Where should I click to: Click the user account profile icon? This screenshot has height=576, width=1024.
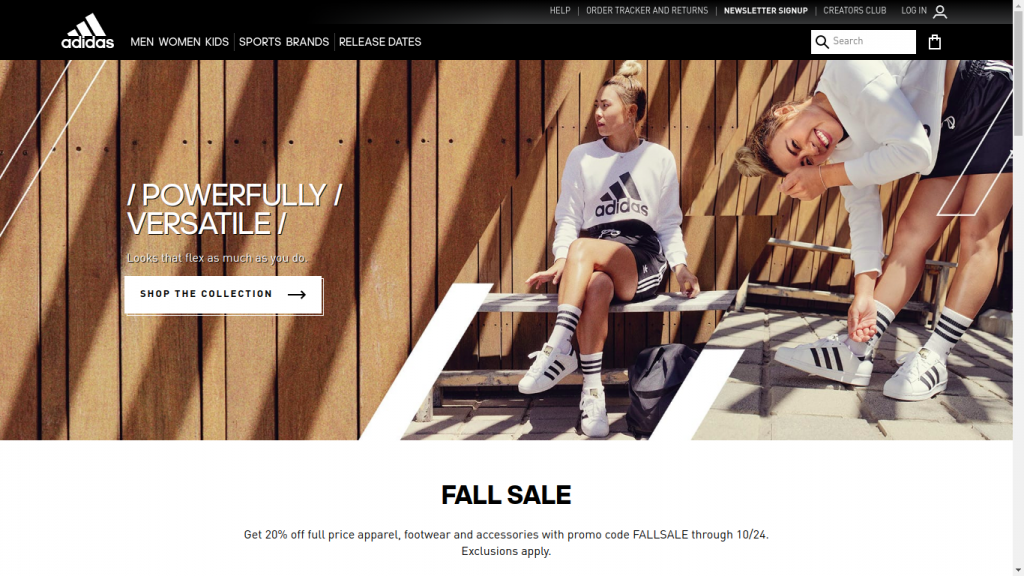(x=940, y=12)
